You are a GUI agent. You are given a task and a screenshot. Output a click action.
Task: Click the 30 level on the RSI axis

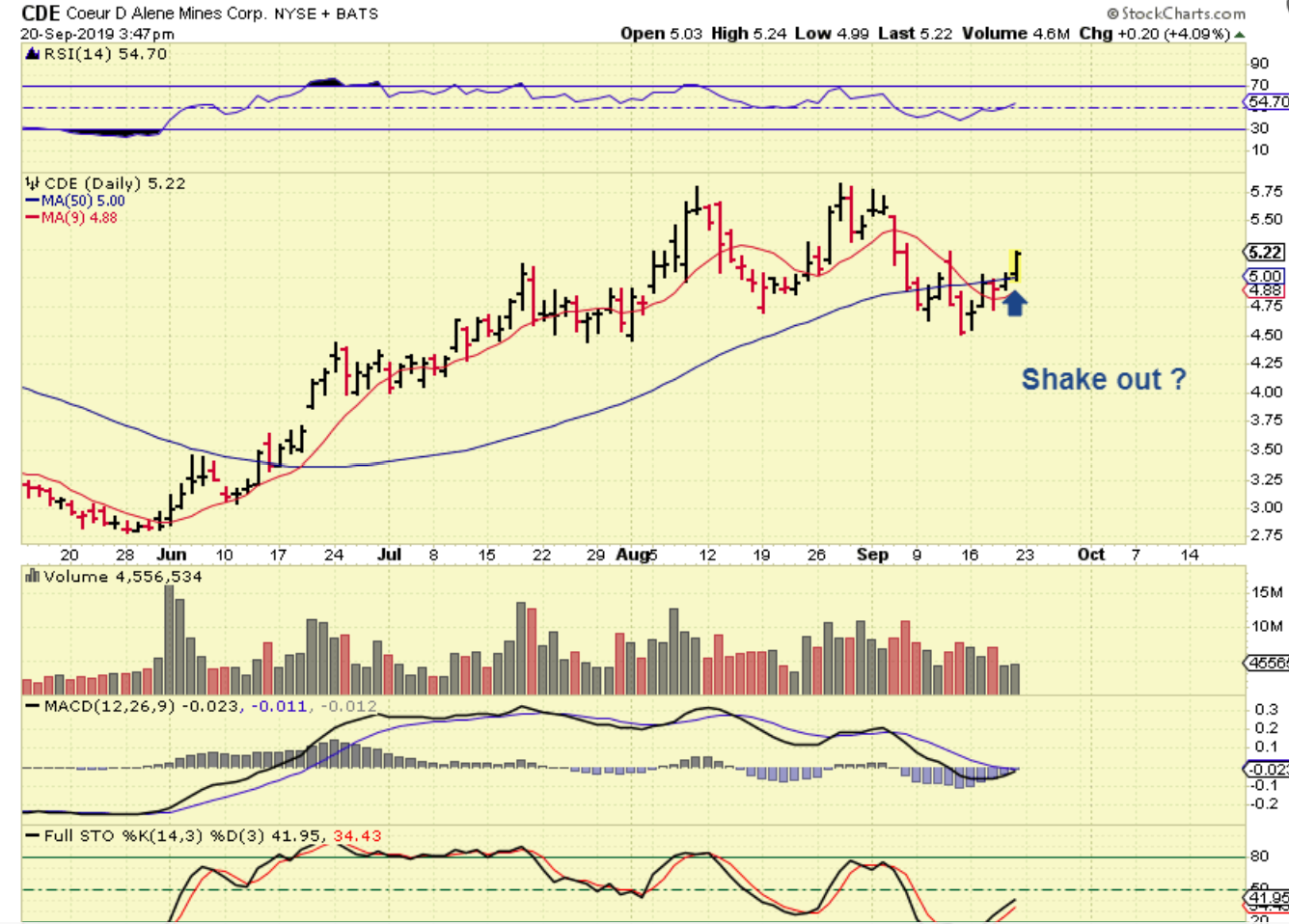[x=1259, y=127]
